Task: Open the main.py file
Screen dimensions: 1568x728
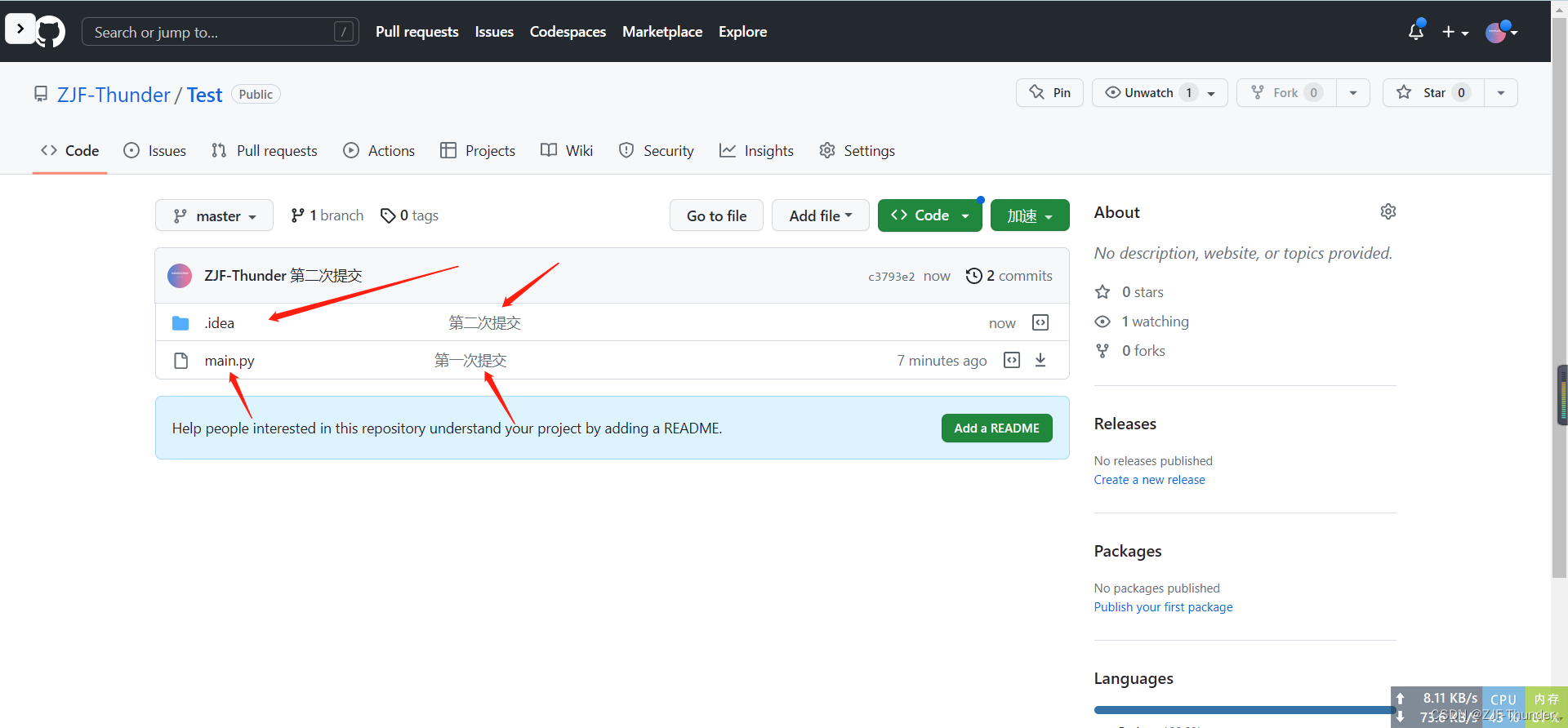Action: coord(229,361)
